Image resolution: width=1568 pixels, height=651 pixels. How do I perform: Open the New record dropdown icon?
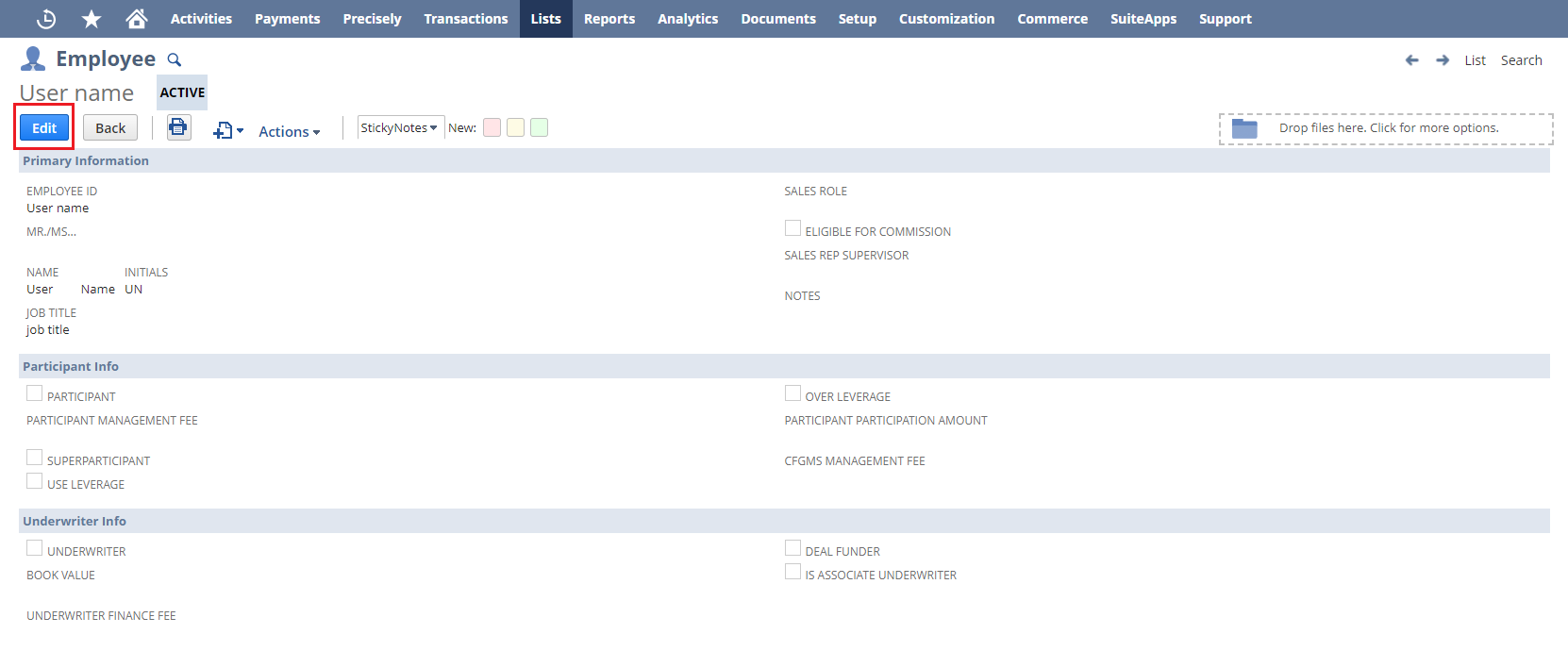click(x=227, y=131)
